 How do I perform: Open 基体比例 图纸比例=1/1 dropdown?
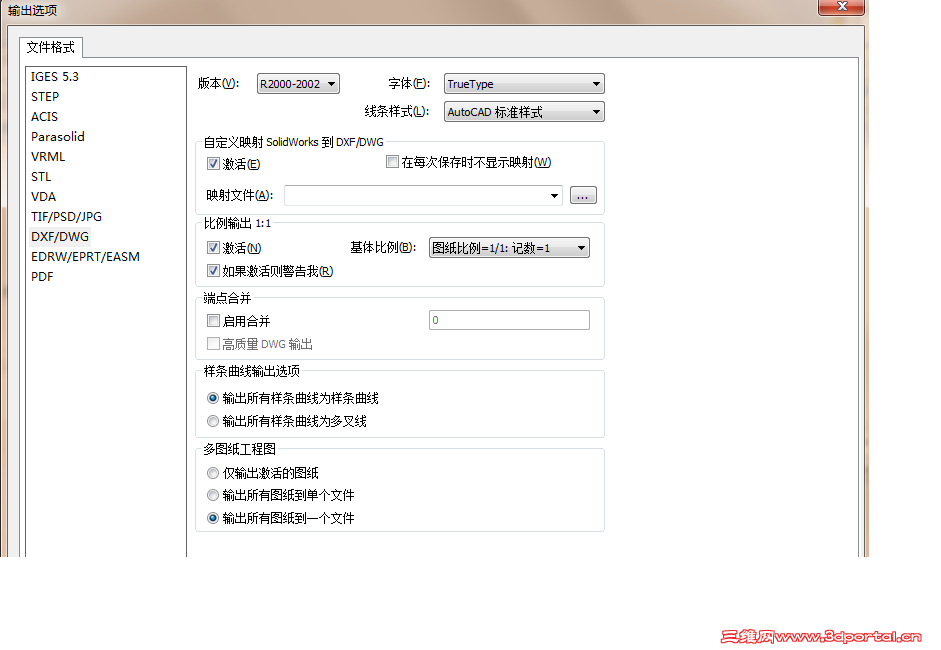pyautogui.click(x=509, y=248)
